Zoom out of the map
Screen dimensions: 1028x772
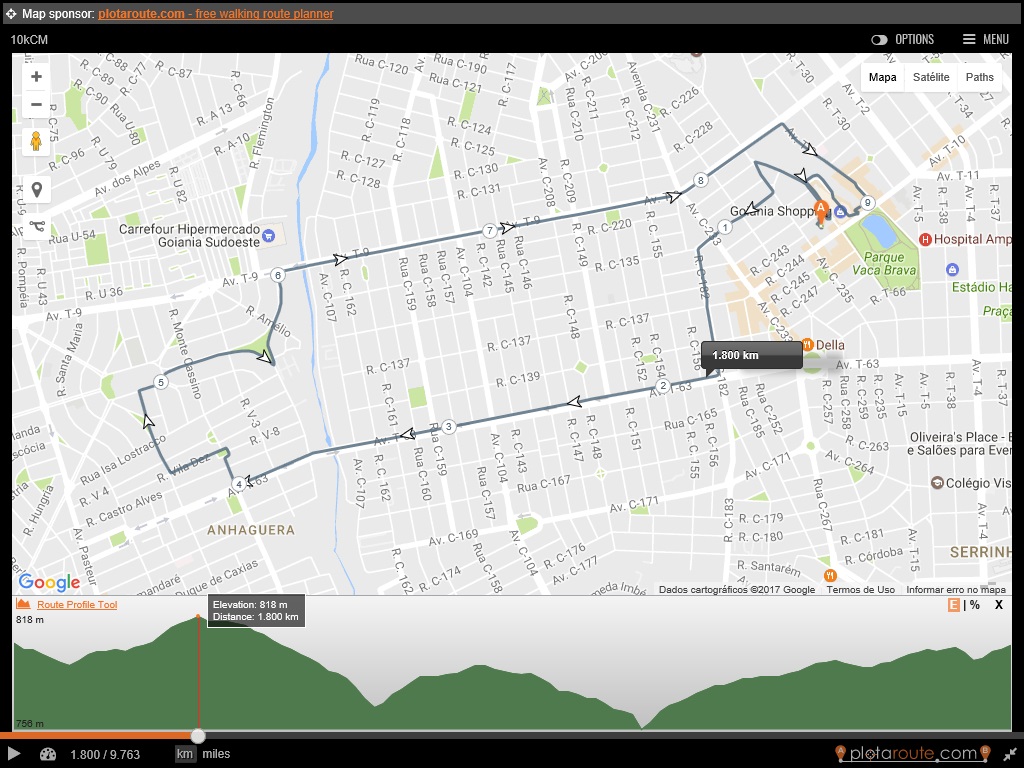pos(36,104)
